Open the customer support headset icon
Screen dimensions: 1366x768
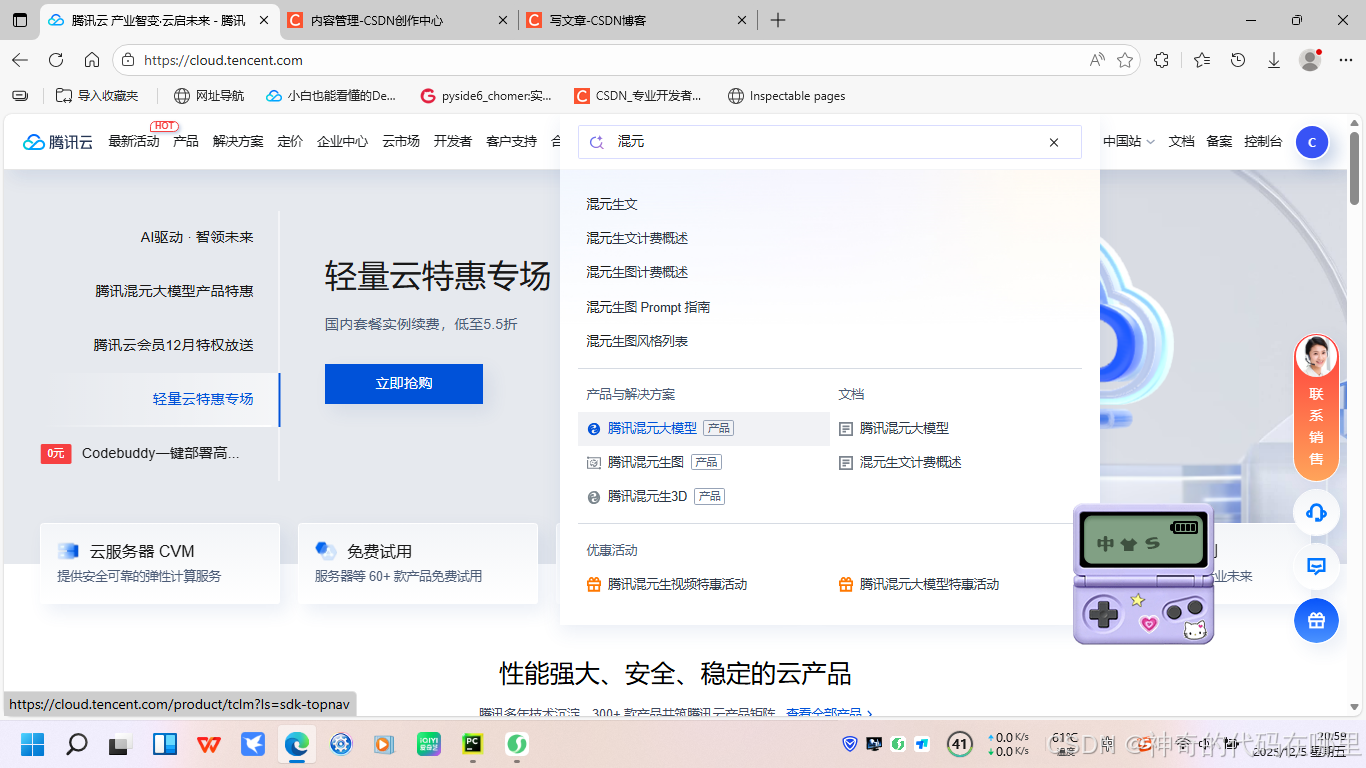click(x=1316, y=512)
